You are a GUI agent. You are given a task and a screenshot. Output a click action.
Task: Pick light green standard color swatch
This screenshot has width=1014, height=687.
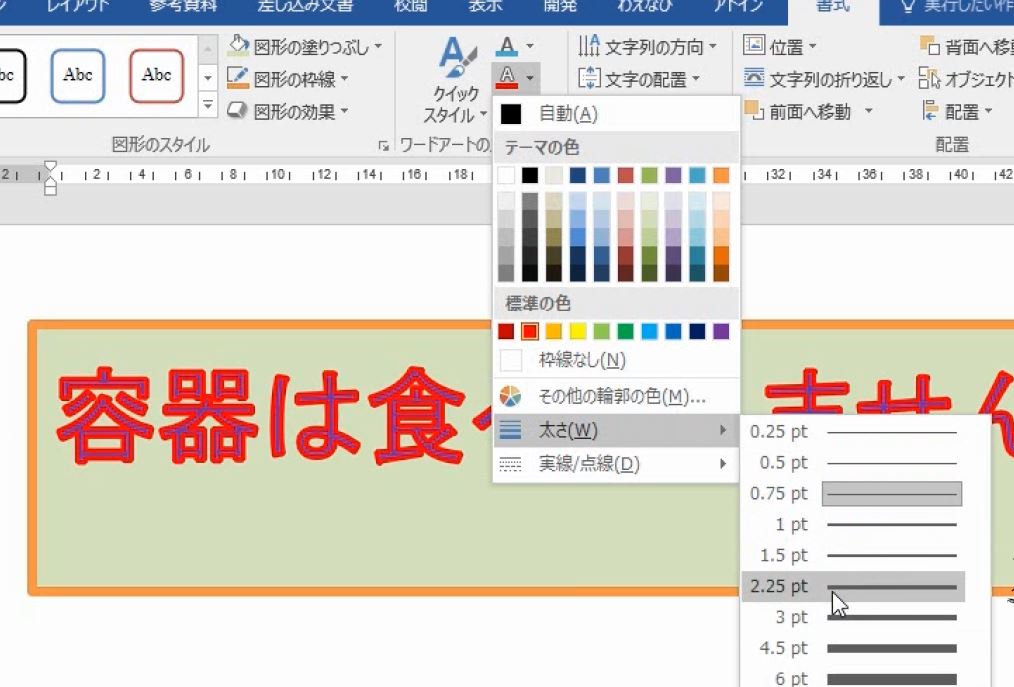[x=601, y=331]
